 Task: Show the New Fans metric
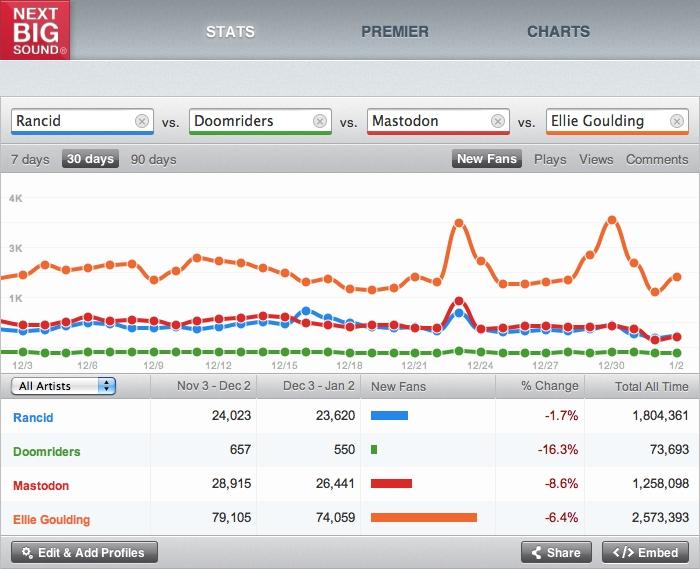click(x=487, y=159)
